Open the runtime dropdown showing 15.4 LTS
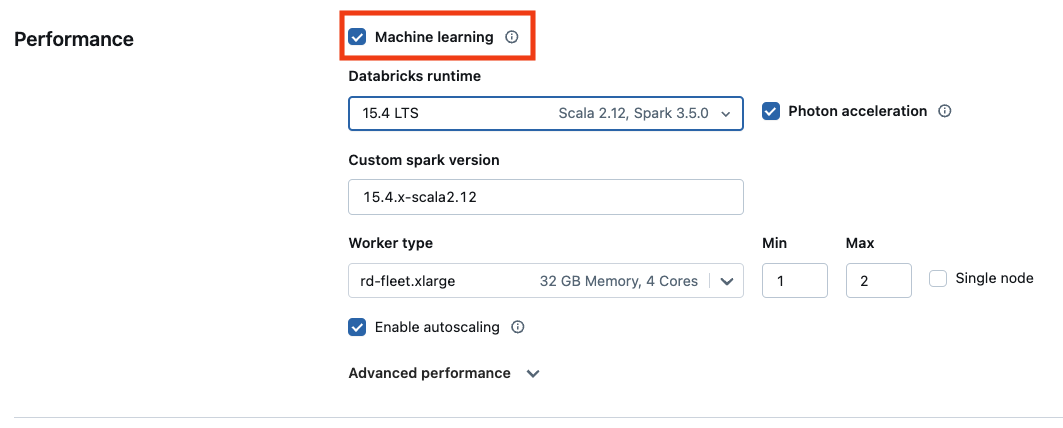Image resolution: width=1063 pixels, height=428 pixels. [545, 114]
